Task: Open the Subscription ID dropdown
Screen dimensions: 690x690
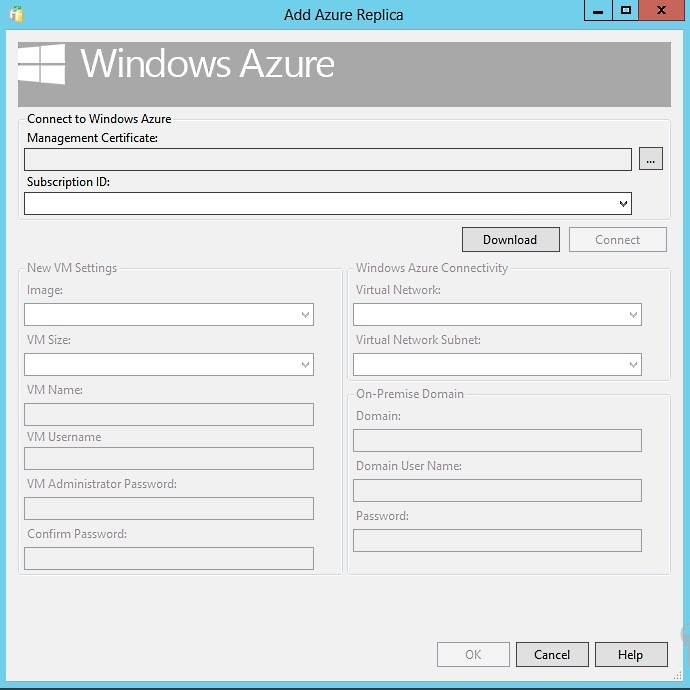Action: [328, 203]
